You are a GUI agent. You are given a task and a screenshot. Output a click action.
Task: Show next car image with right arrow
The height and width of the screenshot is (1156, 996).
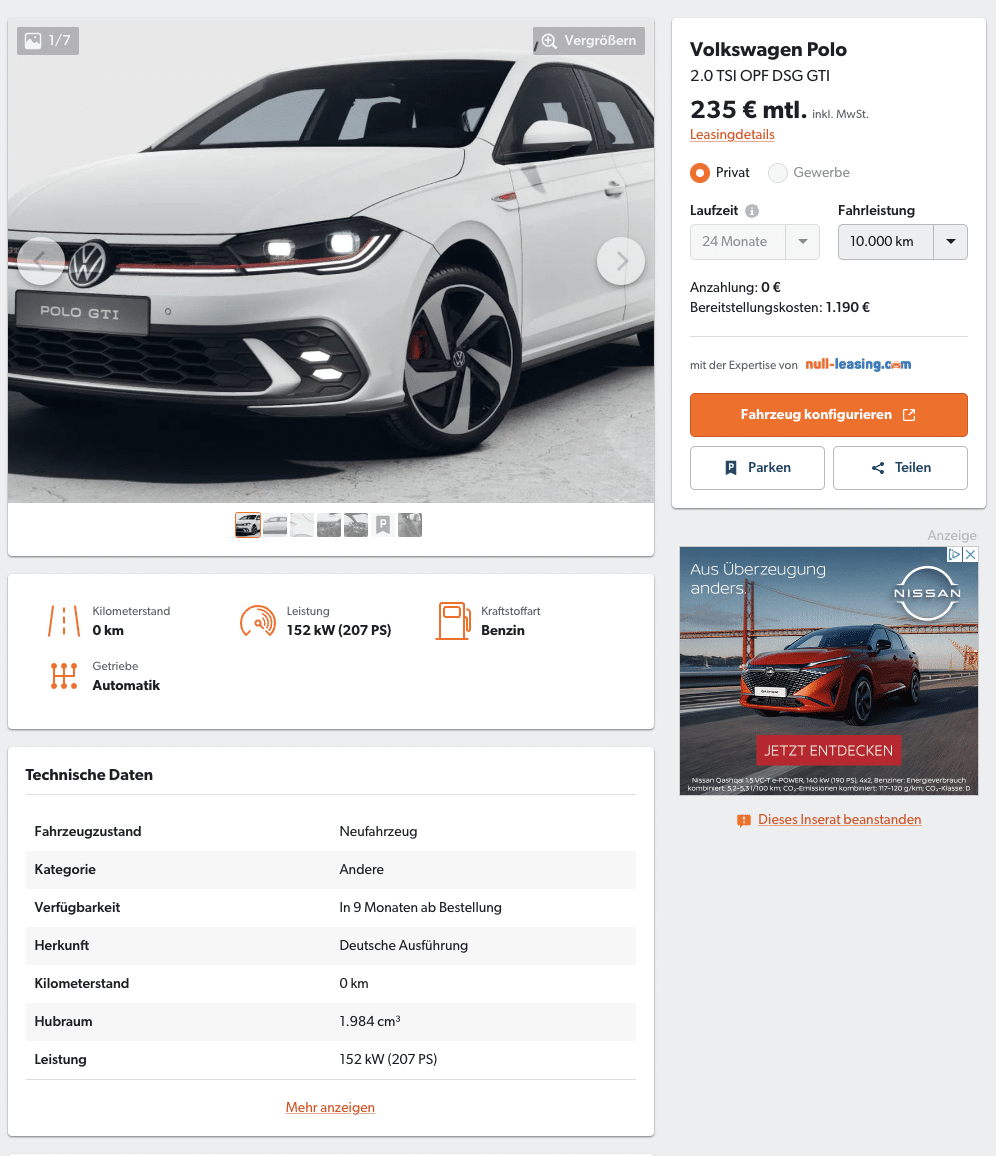(x=621, y=261)
